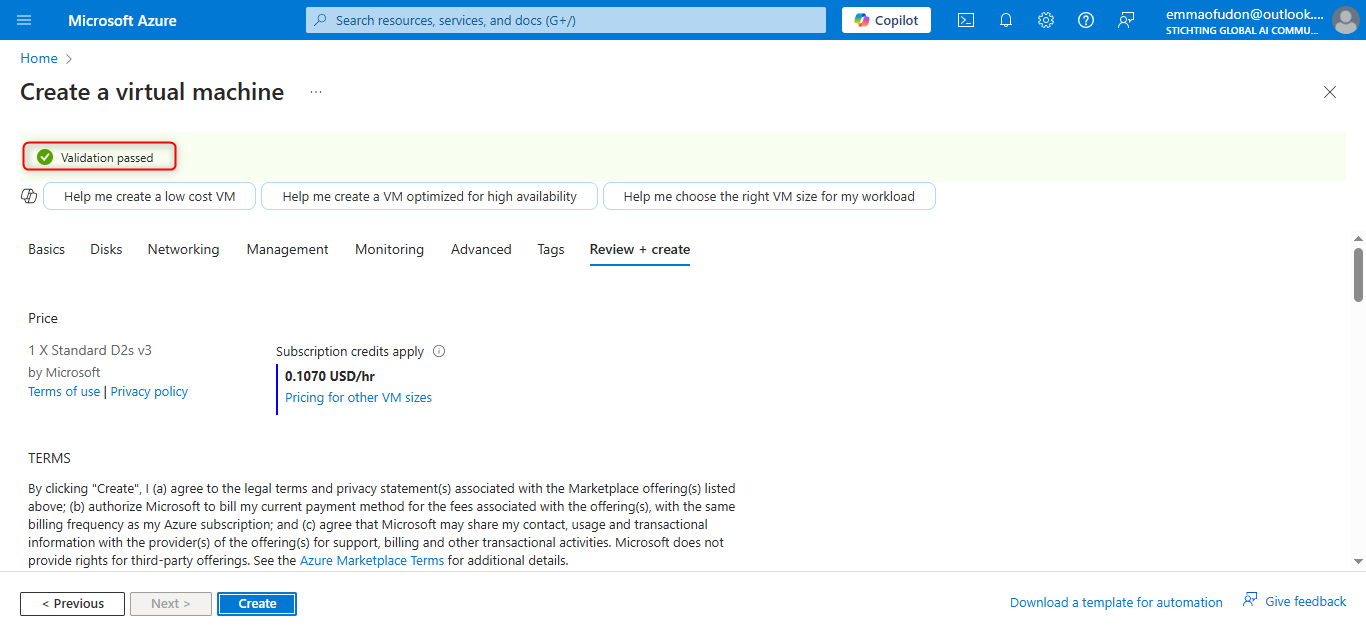
Task: Select the Review + create tab
Action: pos(640,250)
